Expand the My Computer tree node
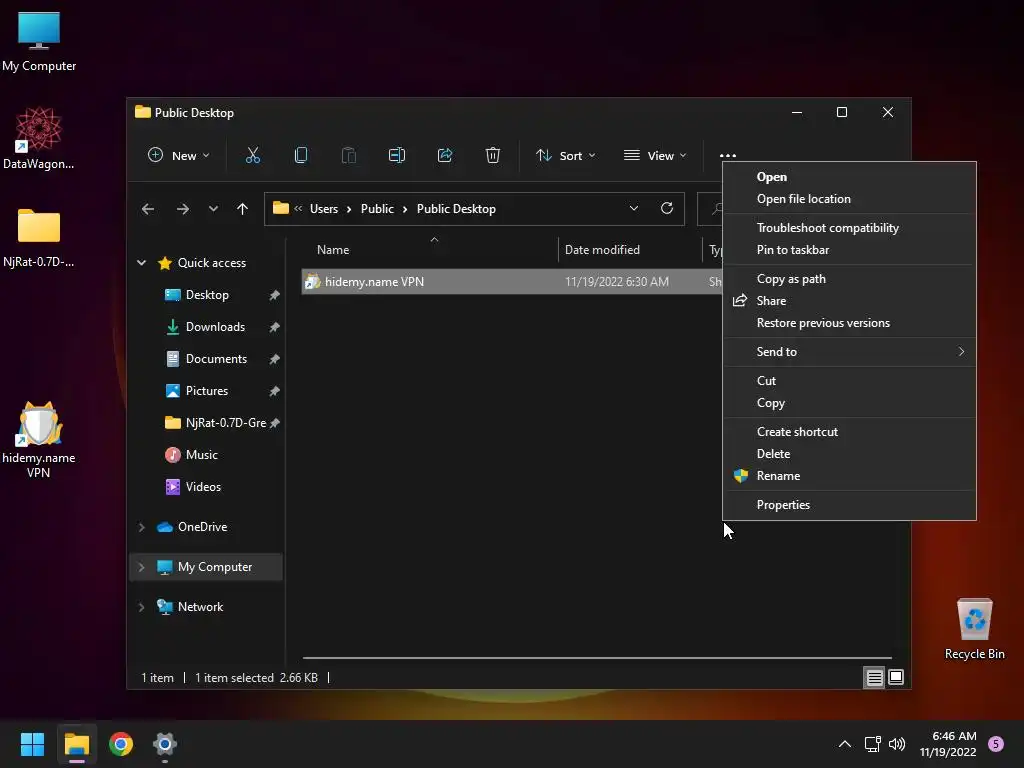 [141, 567]
